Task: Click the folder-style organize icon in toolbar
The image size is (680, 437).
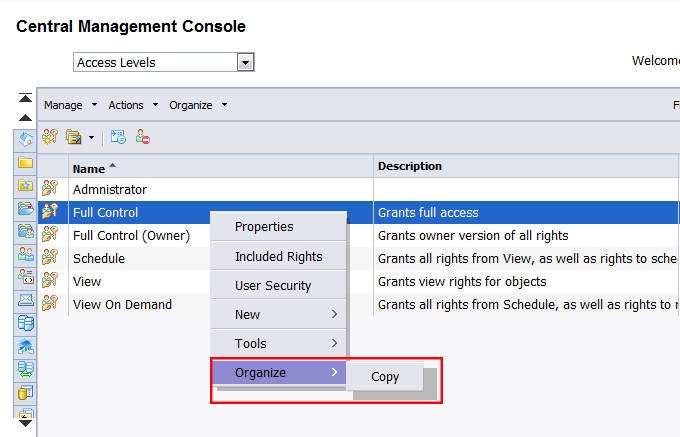Action: coord(73,137)
